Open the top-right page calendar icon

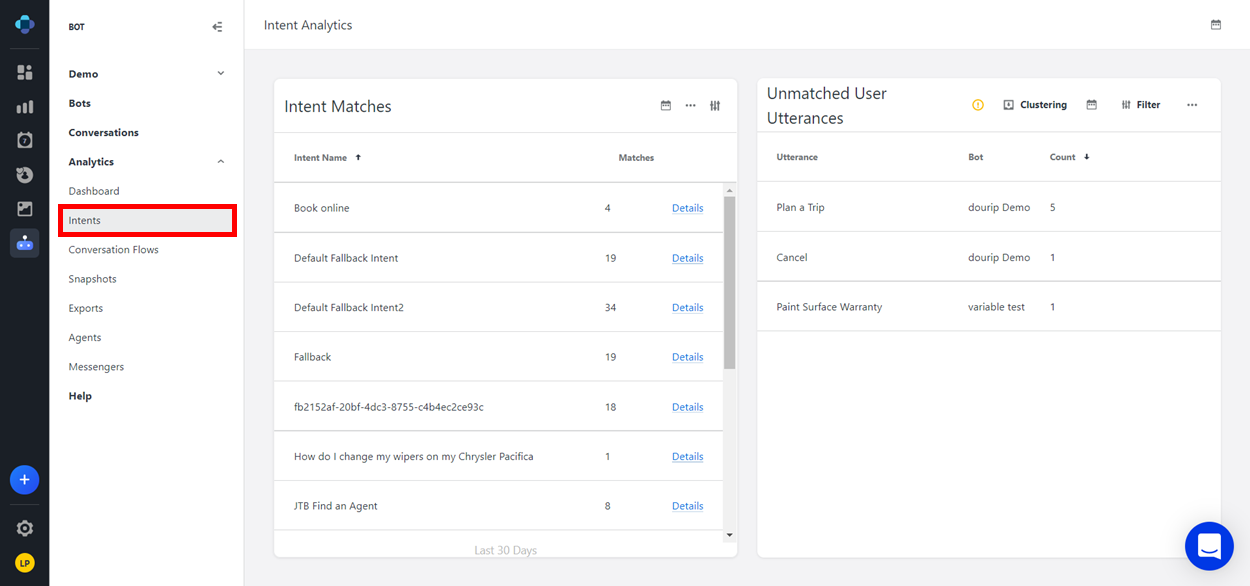[1216, 25]
